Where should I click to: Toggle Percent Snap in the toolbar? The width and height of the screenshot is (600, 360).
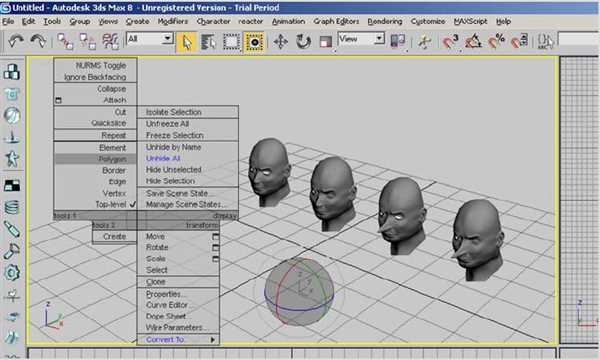(496, 41)
